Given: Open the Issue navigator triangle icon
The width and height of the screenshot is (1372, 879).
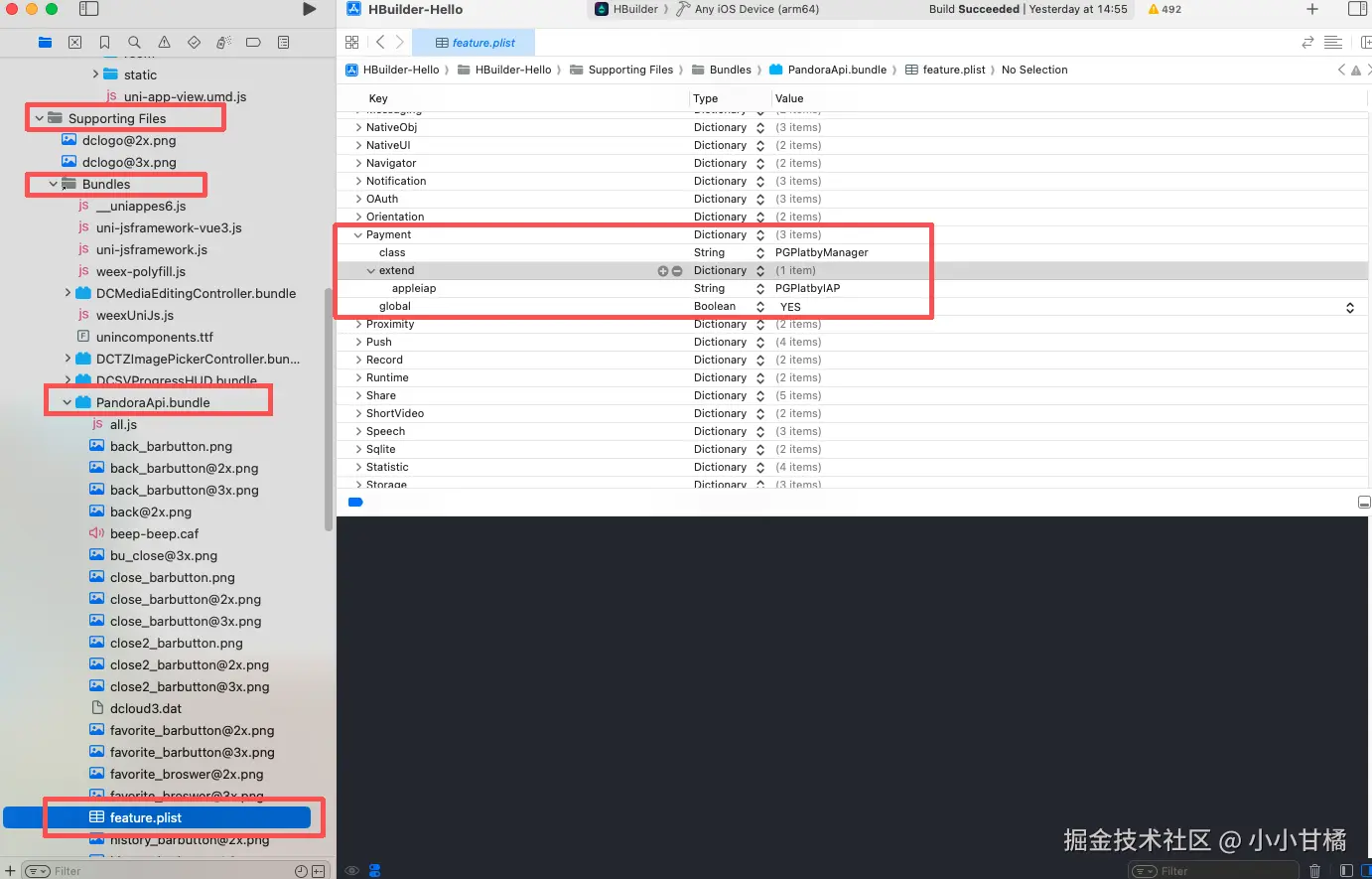Looking at the screenshot, I should click(x=164, y=43).
